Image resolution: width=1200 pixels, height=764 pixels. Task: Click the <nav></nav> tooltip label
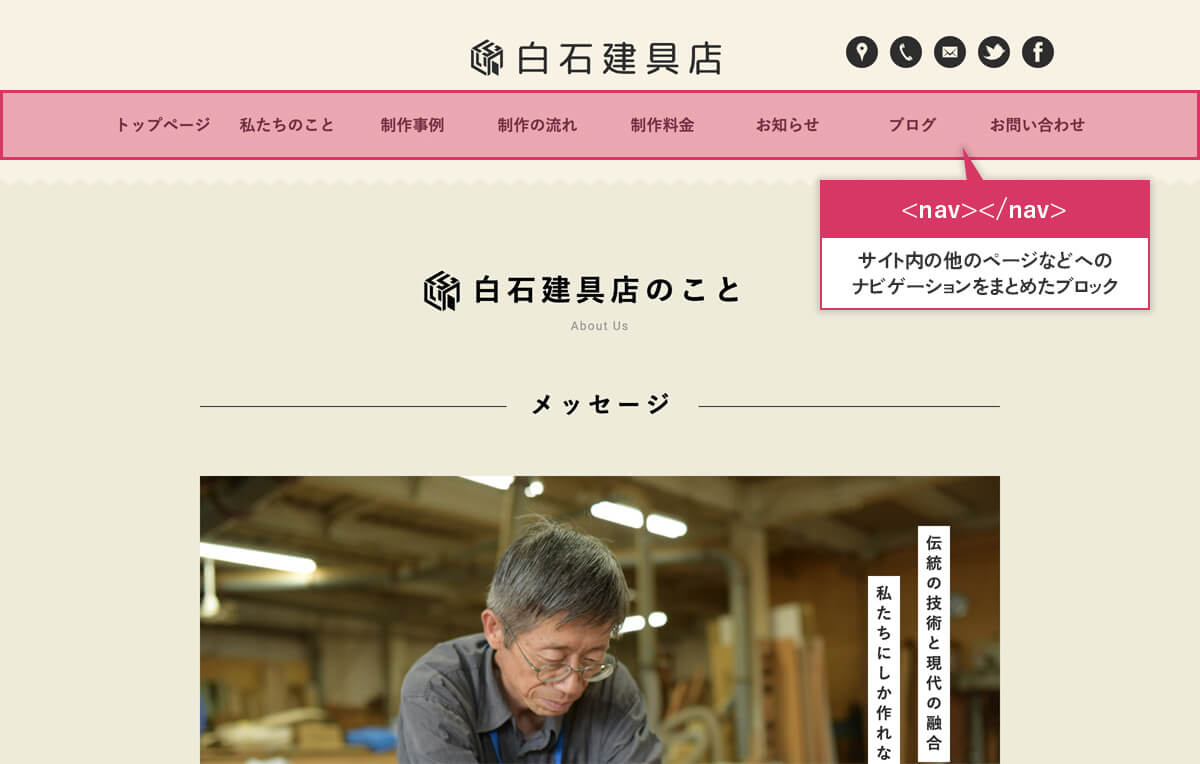coord(984,210)
